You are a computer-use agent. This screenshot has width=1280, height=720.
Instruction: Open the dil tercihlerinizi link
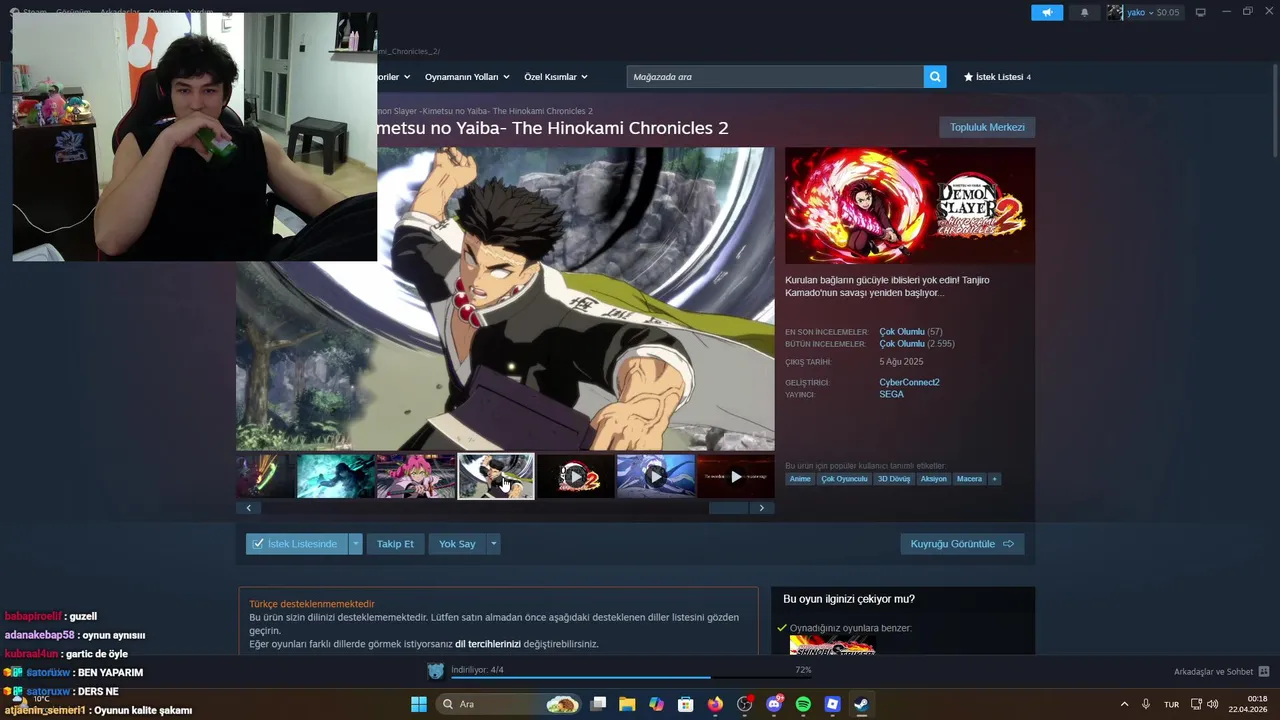click(488, 644)
